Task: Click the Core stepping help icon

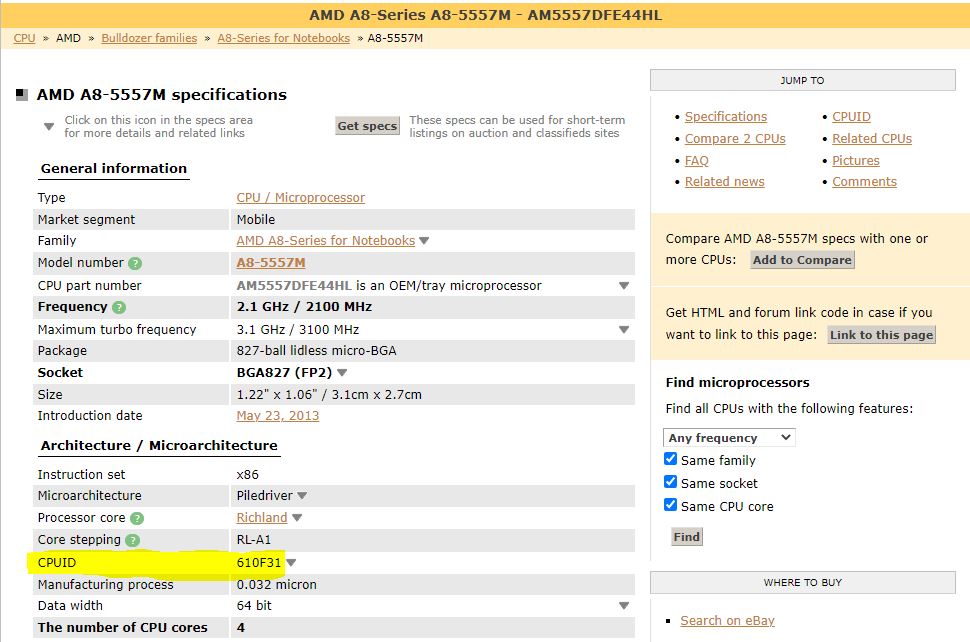Action: click(x=132, y=540)
